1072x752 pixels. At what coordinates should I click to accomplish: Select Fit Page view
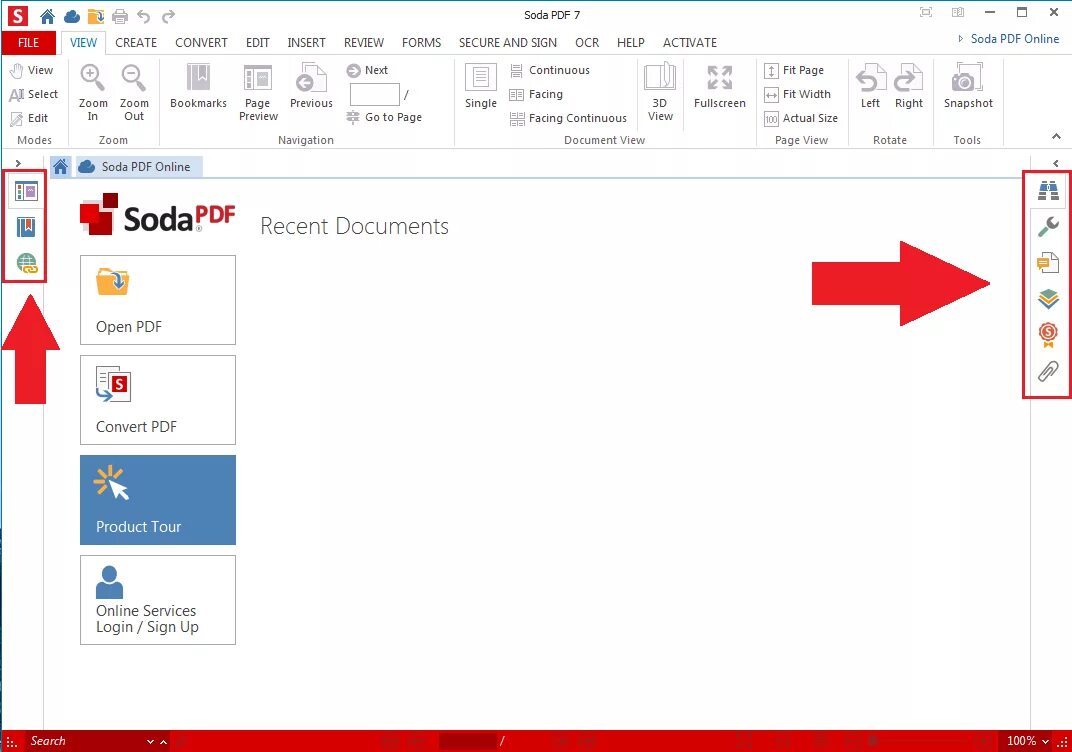pos(794,70)
